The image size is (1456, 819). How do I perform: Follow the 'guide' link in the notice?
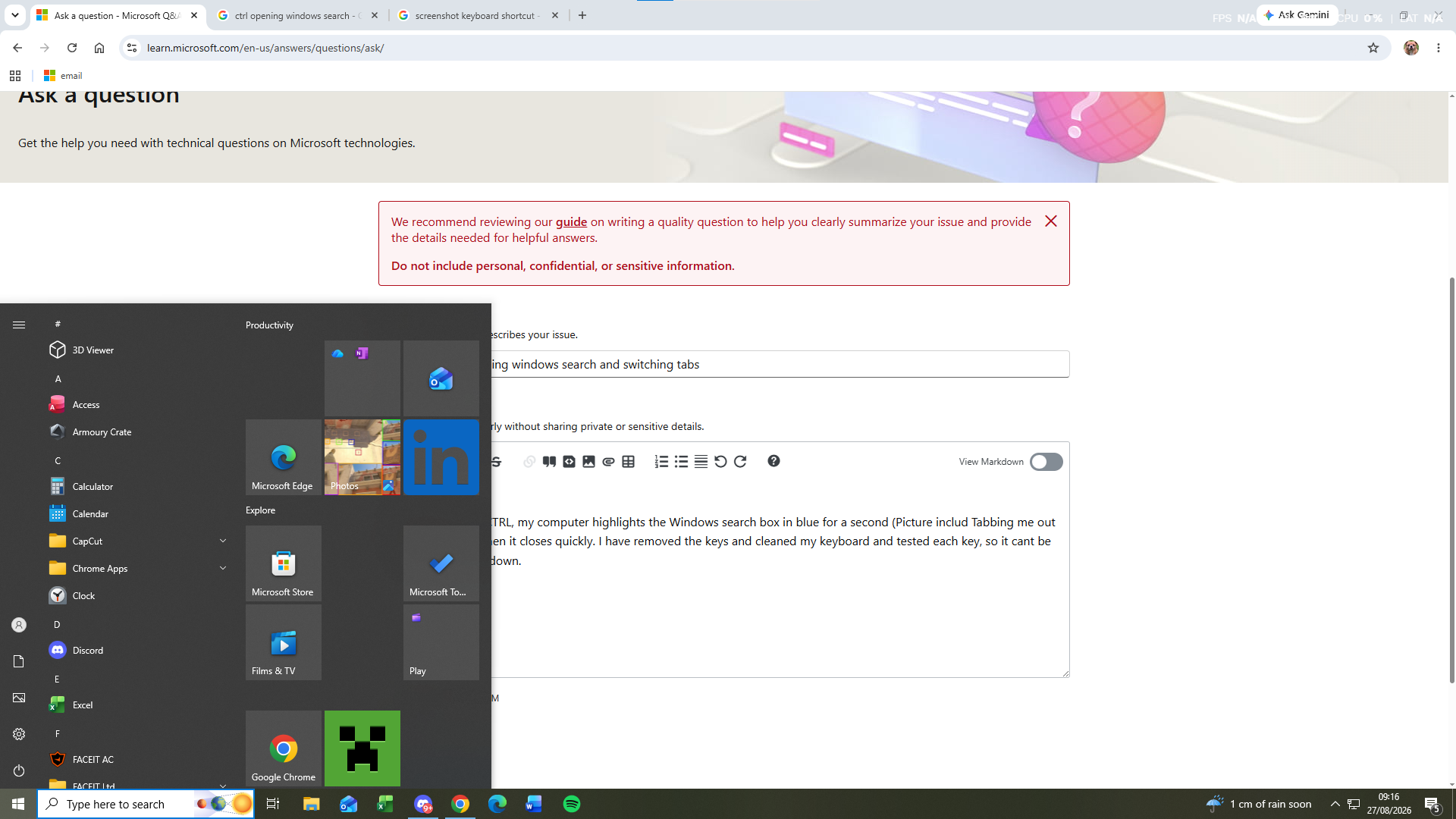[571, 221]
